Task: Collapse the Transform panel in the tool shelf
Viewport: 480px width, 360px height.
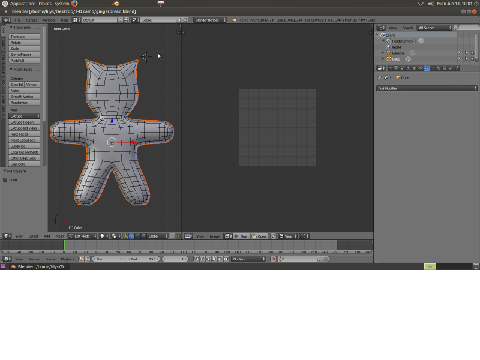Action: click(11, 27)
